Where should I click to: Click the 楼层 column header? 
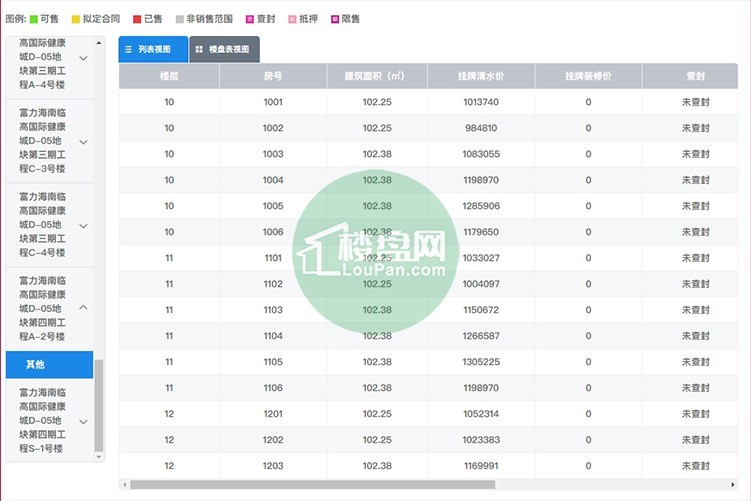pos(169,76)
